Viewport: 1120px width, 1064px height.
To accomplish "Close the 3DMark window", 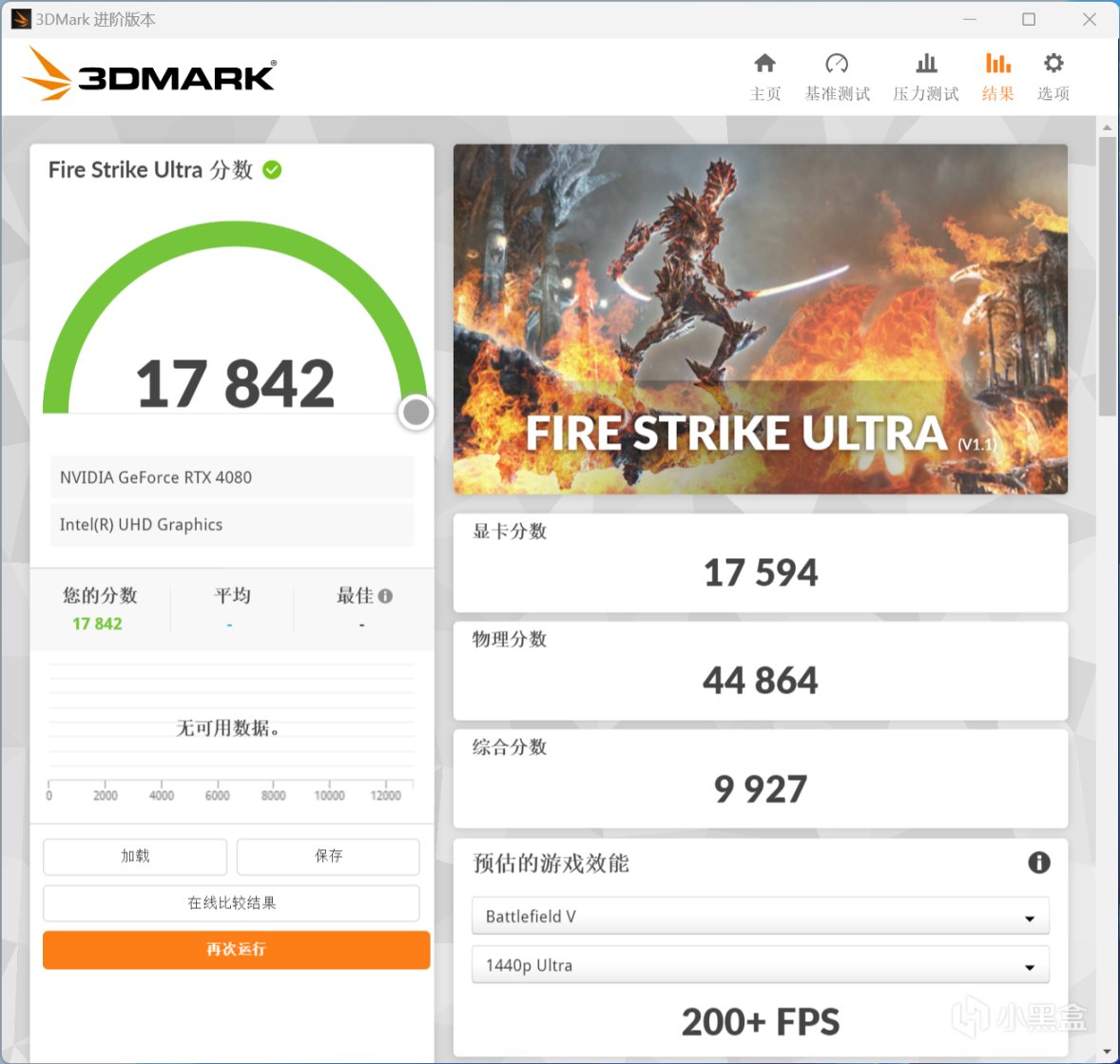I will 1090,19.
